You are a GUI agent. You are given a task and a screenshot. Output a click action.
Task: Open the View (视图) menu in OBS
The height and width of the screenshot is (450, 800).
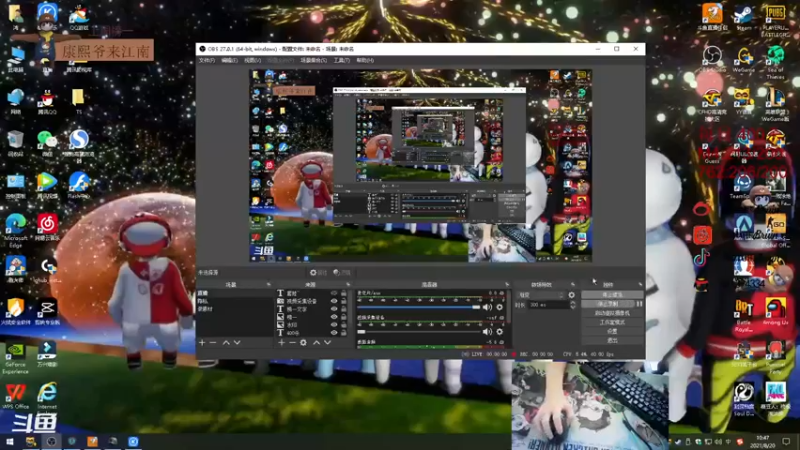252,60
